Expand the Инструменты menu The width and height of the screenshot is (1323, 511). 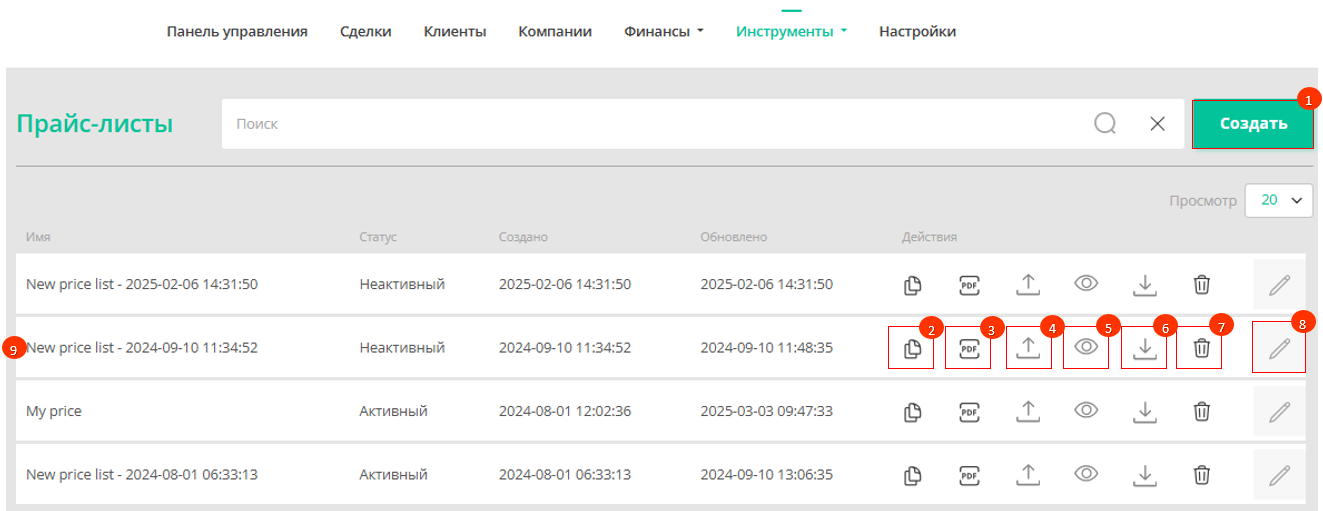tap(792, 32)
